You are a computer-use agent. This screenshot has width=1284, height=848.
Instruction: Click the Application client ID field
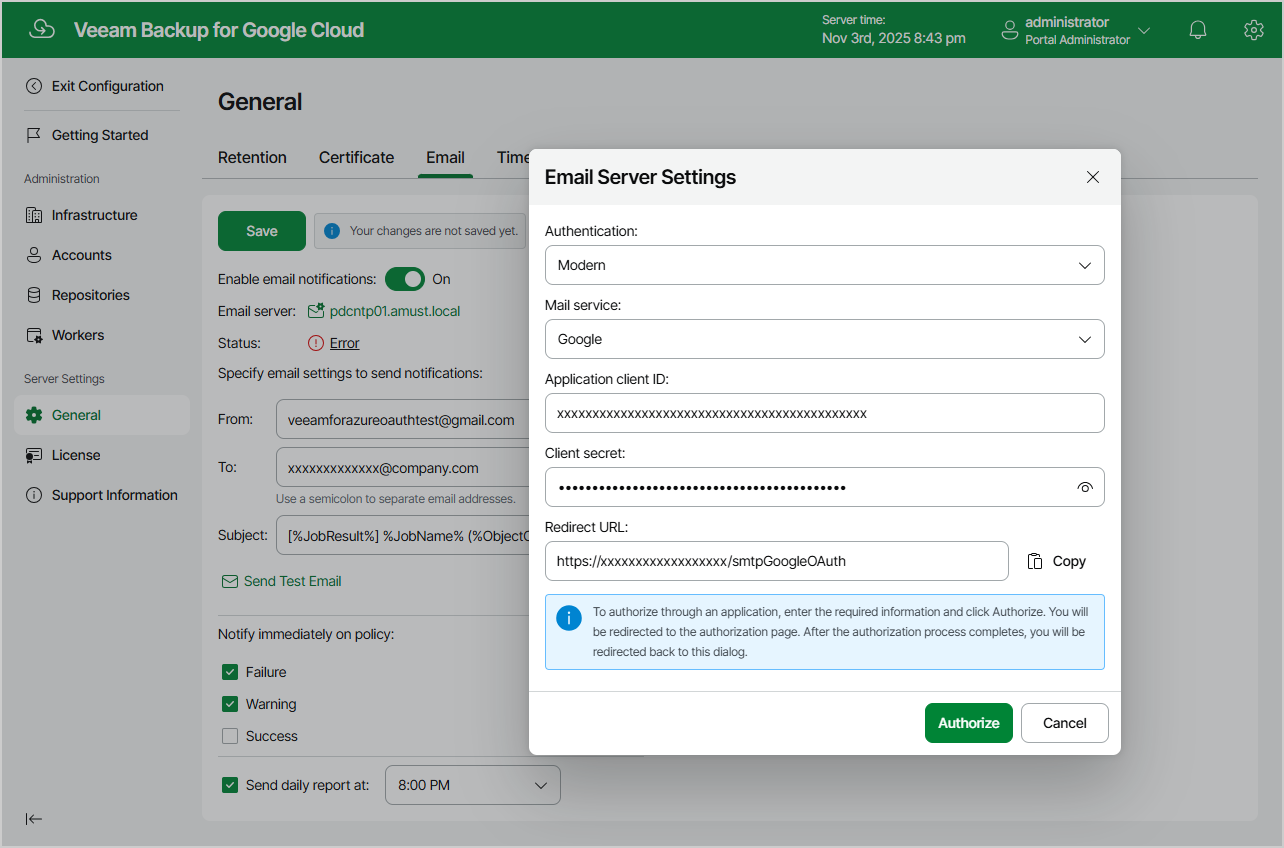click(x=825, y=413)
